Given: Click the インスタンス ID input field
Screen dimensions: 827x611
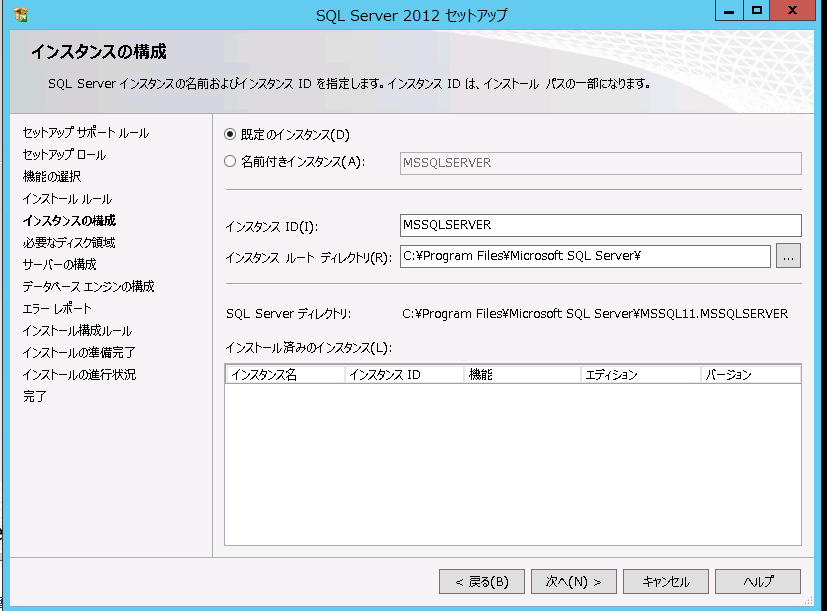Looking at the screenshot, I should click(600, 225).
